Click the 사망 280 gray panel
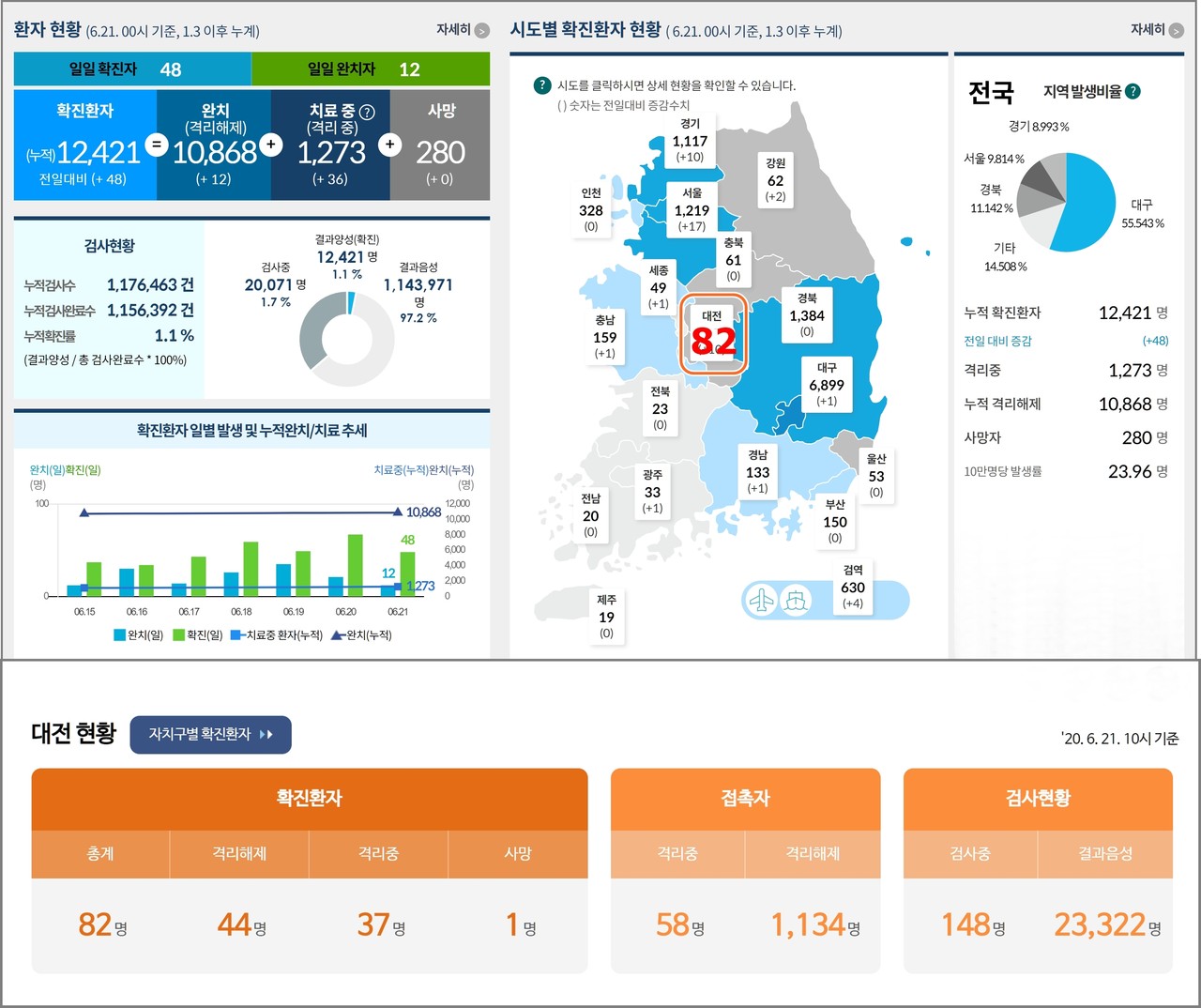This screenshot has height=1008, width=1201. [x=440, y=145]
